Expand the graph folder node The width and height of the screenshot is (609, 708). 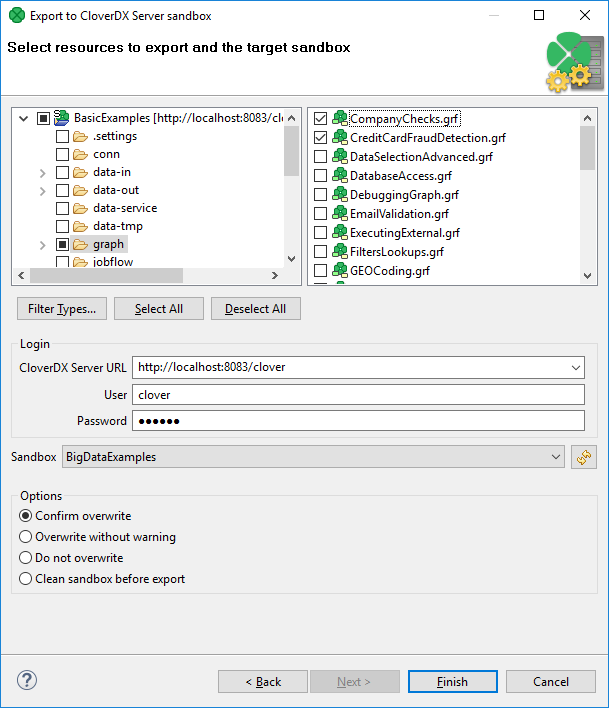42,245
